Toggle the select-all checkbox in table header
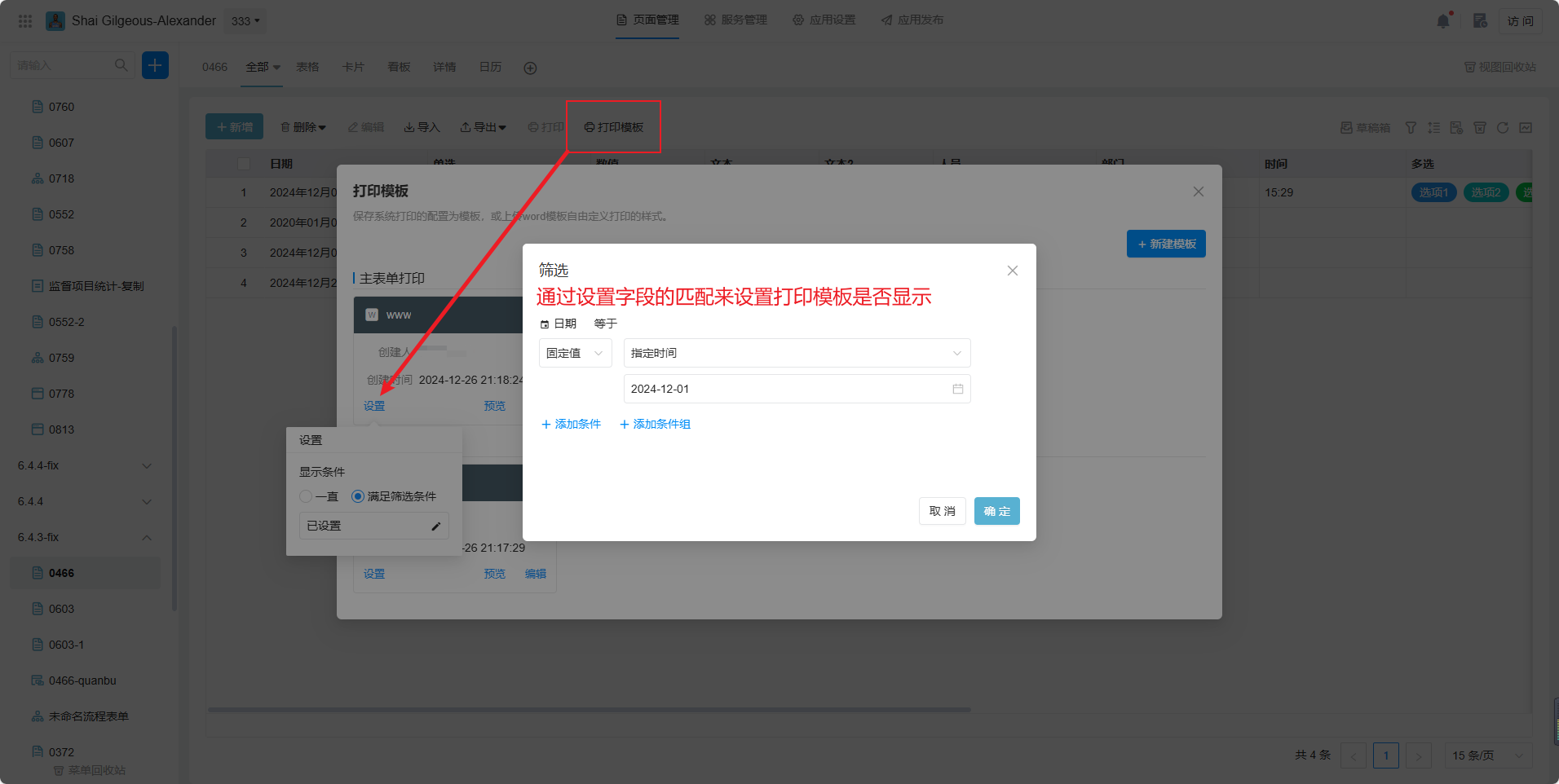This screenshot has height=784, width=1559. 243,164
